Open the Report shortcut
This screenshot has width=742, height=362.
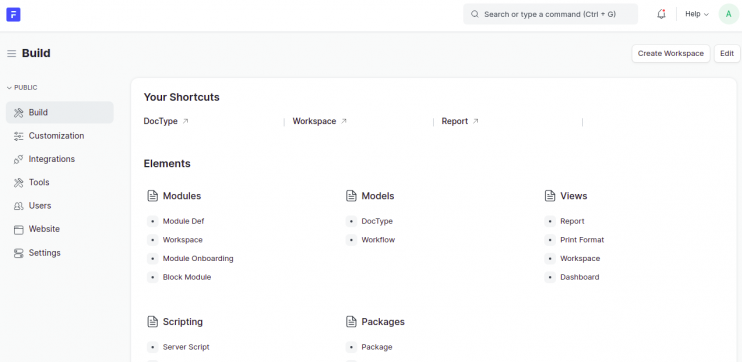[x=455, y=121]
